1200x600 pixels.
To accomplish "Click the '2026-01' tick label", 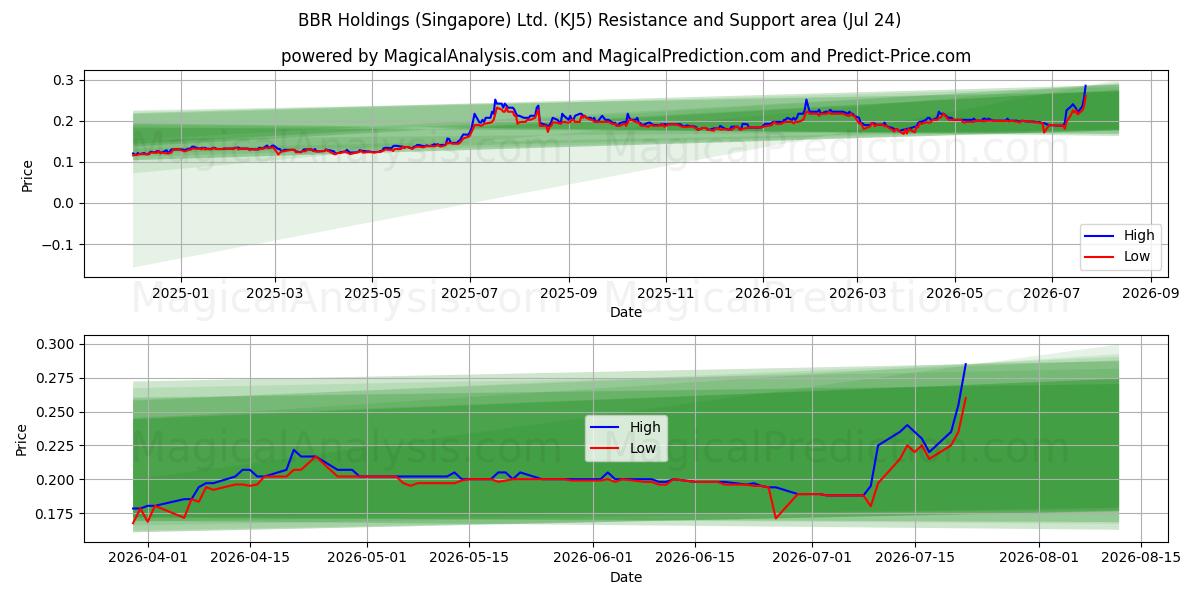I will point(763,293).
